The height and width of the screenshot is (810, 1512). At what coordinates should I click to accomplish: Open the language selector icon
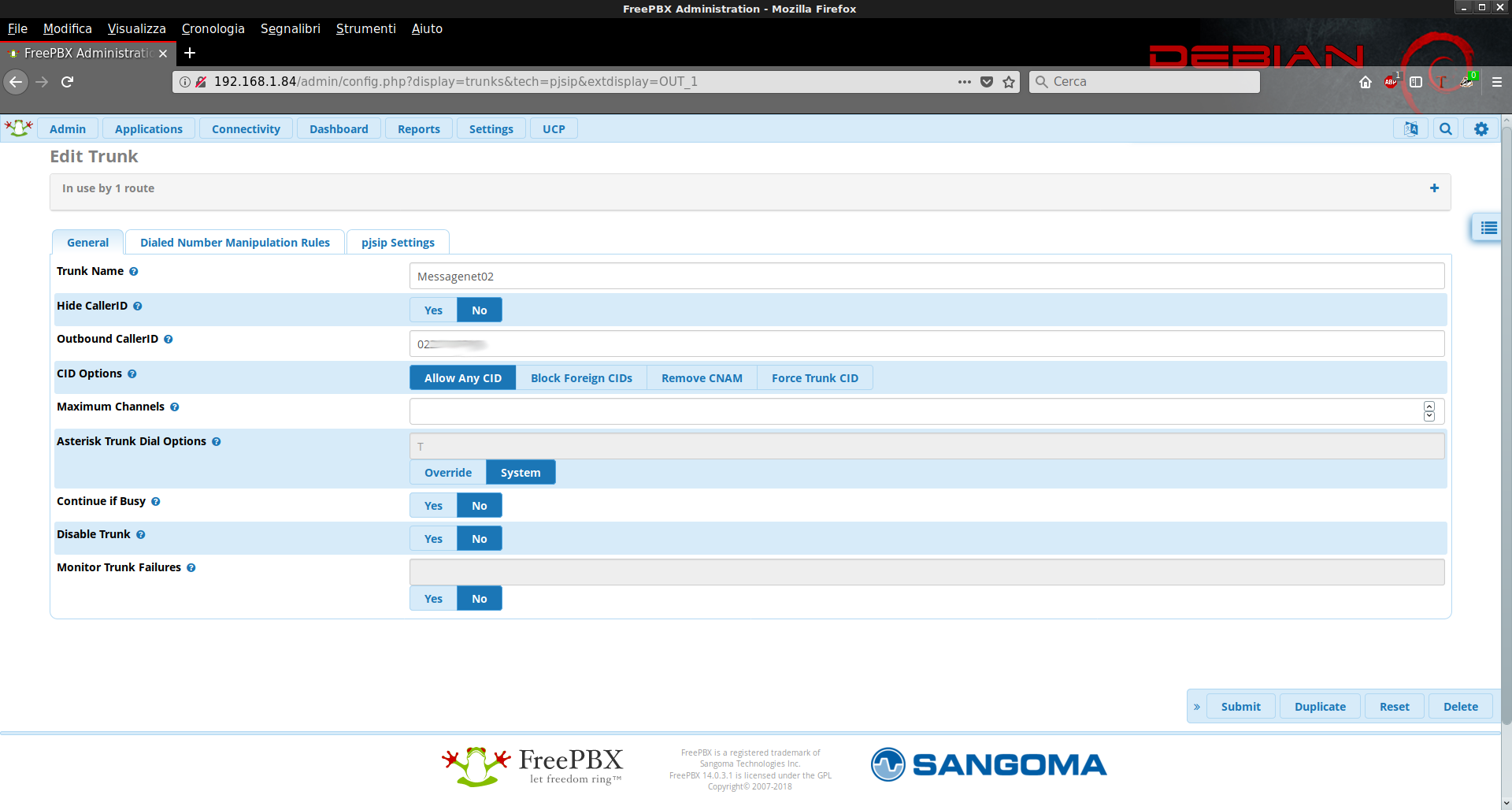click(x=1410, y=128)
